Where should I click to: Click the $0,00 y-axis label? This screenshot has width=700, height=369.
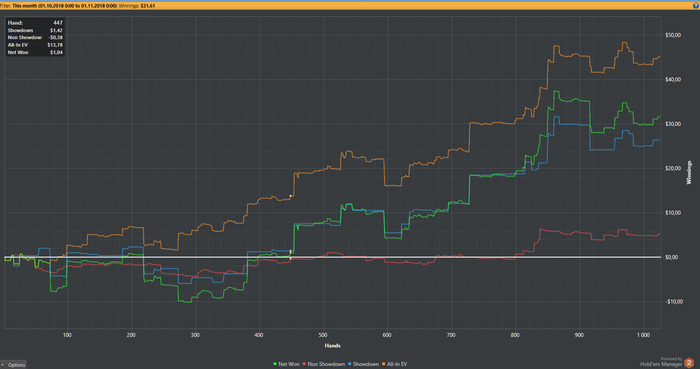[x=672, y=257]
